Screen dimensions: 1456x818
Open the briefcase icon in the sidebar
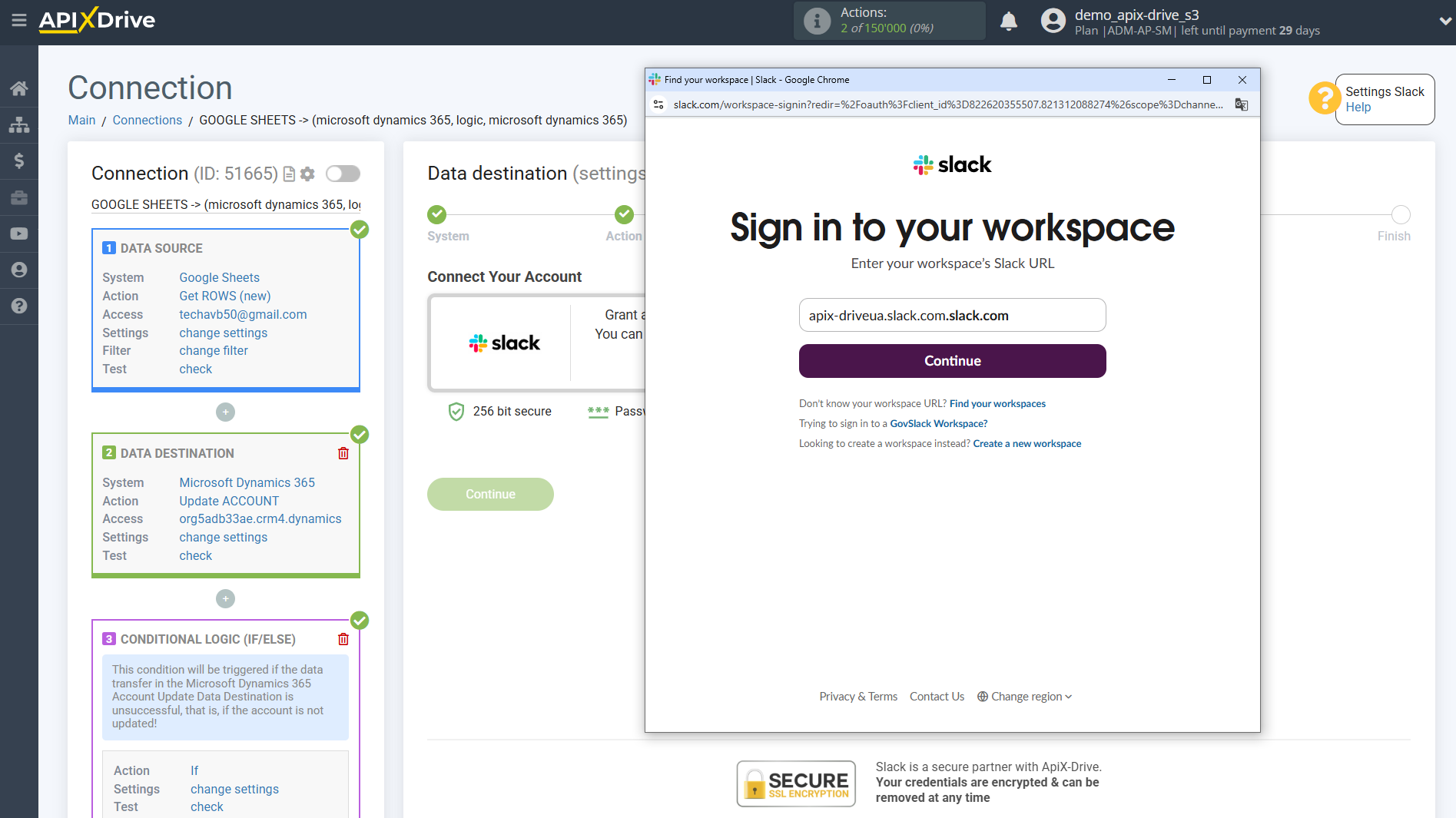click(x=18, y=197)
